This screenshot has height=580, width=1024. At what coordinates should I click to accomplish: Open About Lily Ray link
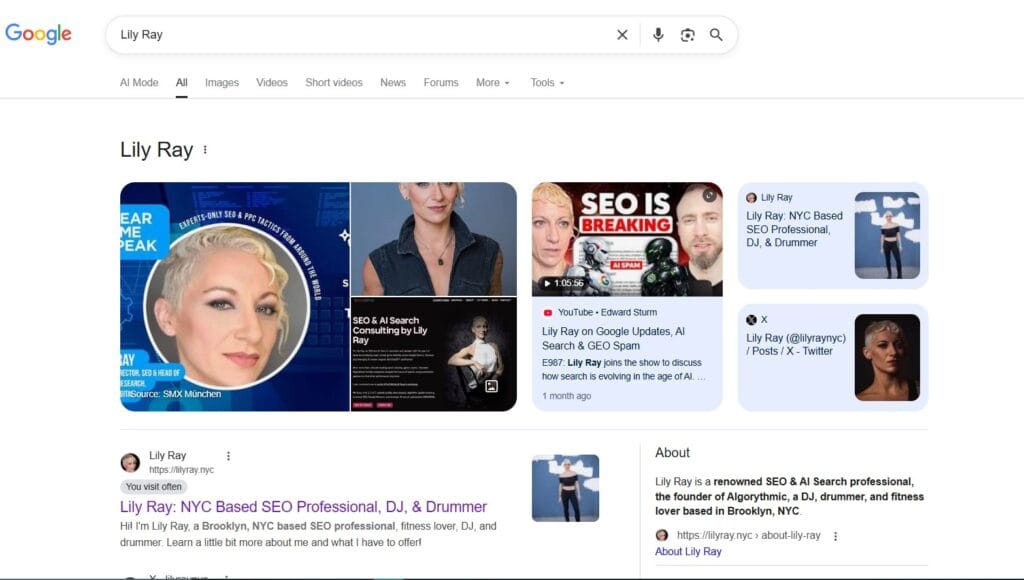click(688, 551)
